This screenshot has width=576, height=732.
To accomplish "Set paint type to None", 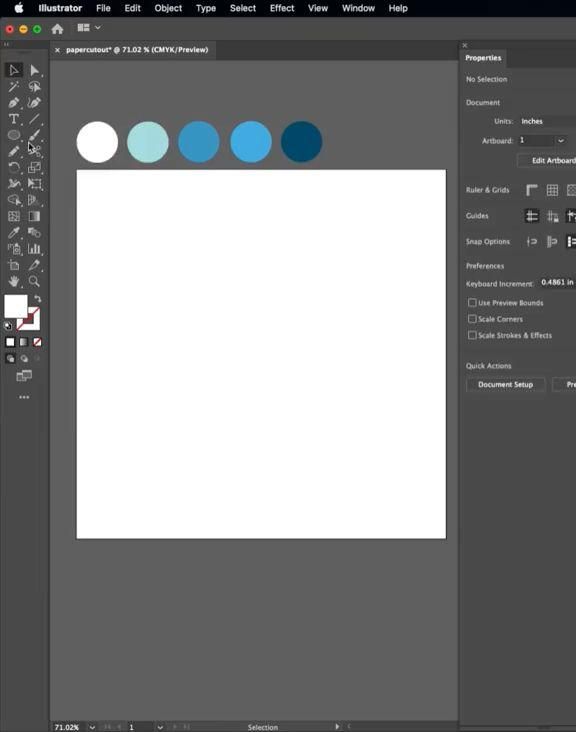I will [37, 342].
